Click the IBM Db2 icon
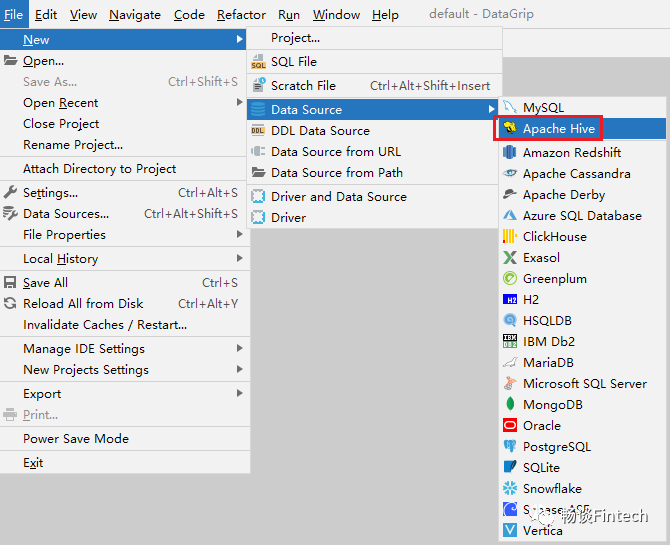 [x=509, y=341]
